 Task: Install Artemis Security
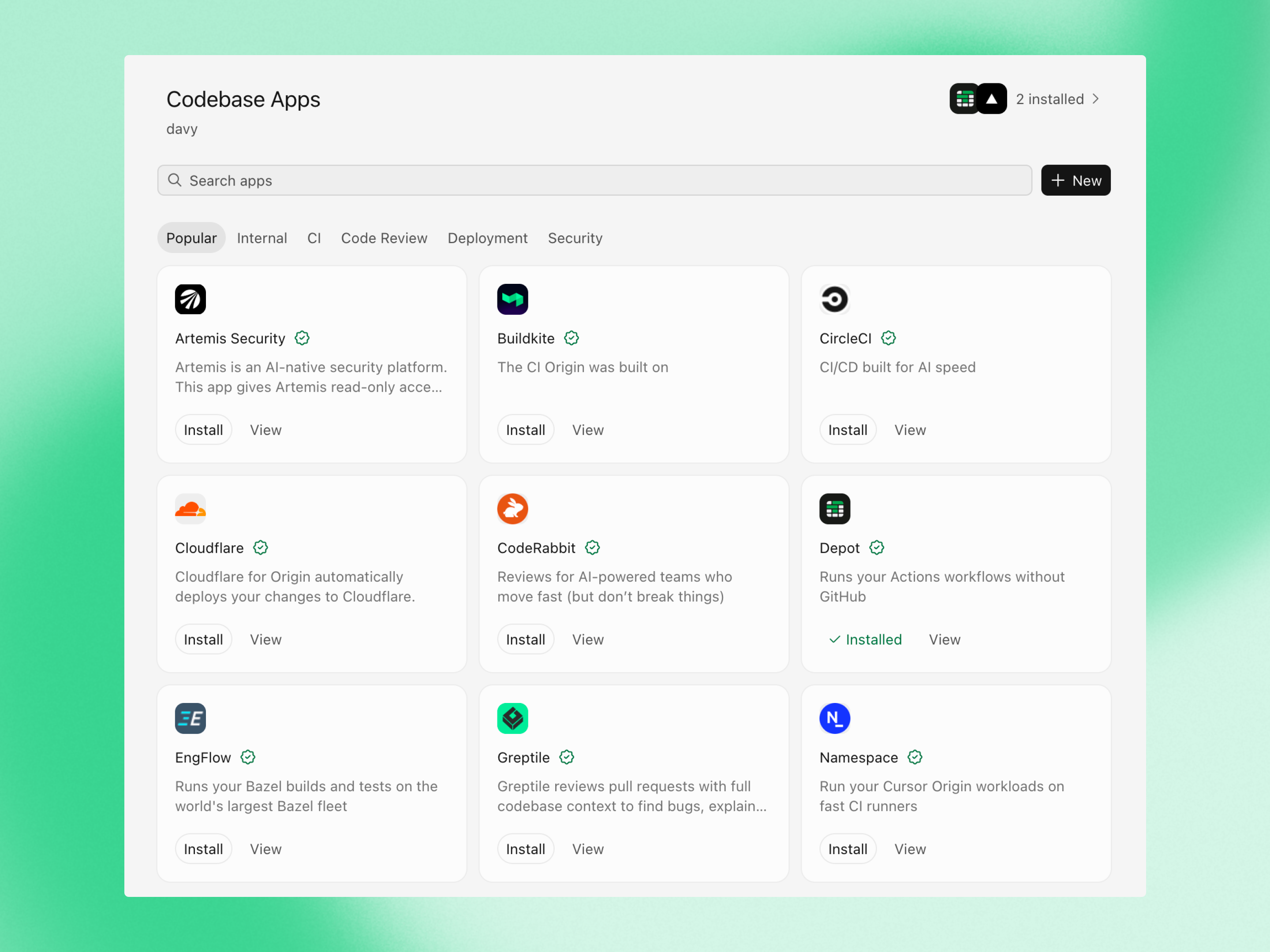point(203,429)
